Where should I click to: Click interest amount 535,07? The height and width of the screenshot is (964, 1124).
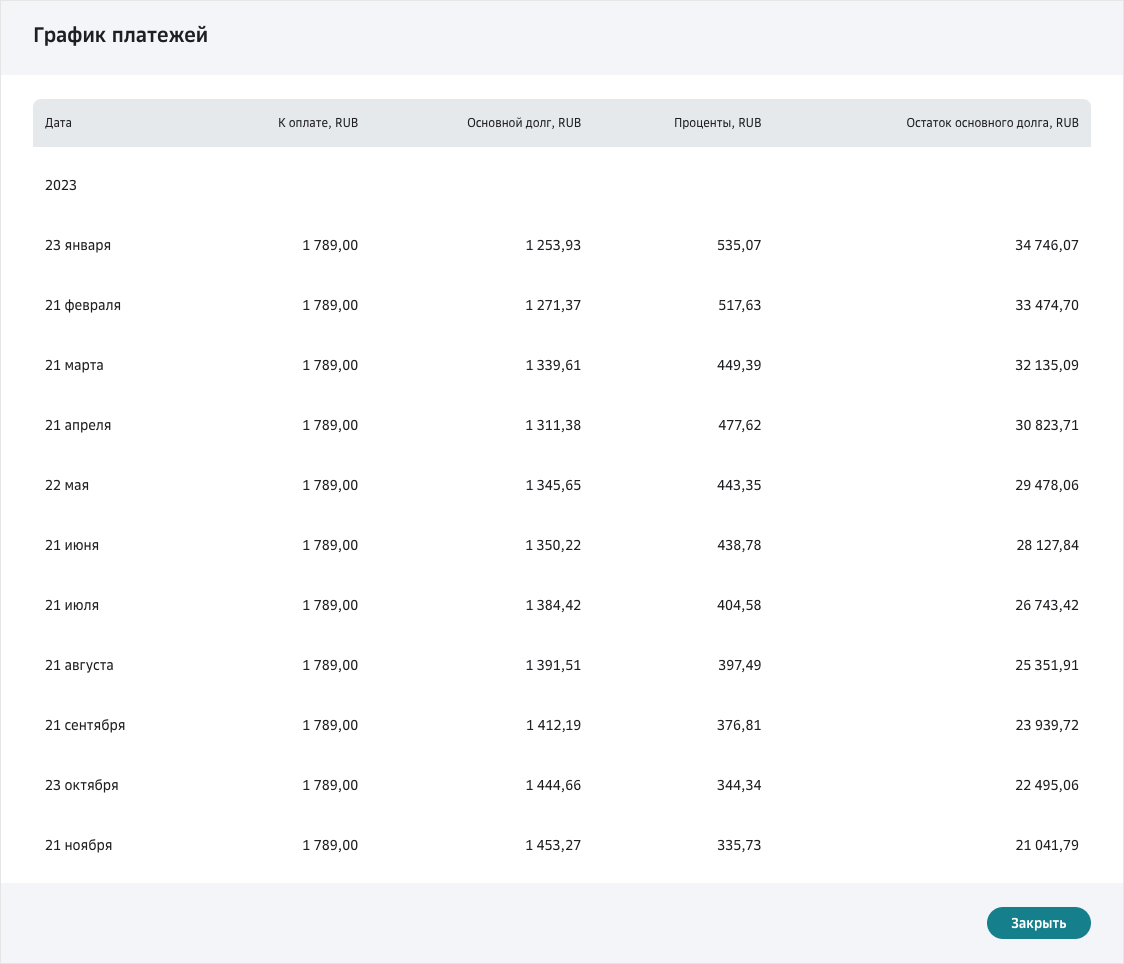(739, 245)
